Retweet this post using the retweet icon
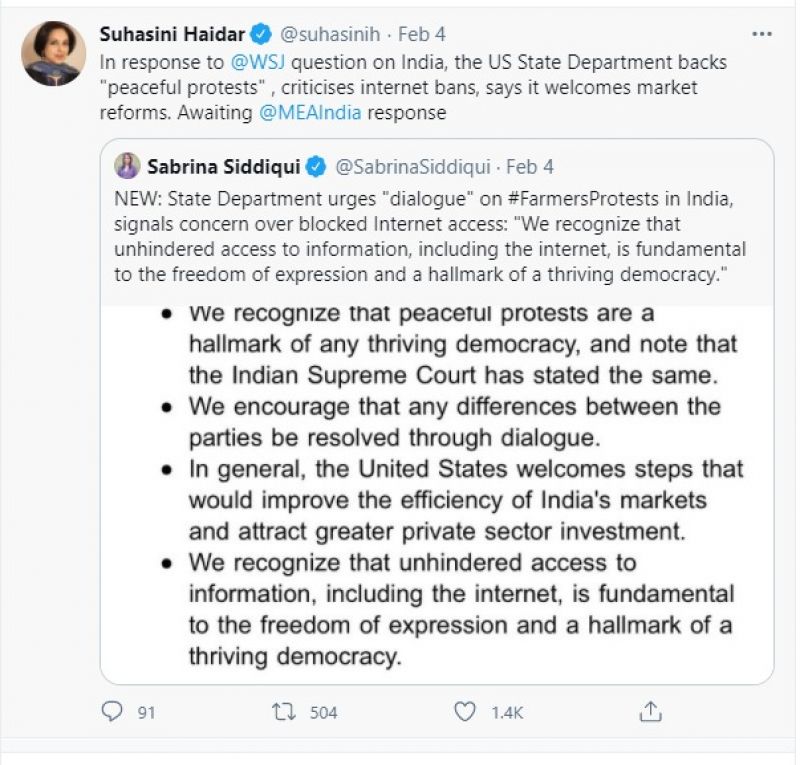Viewport: 800px width, 765px height. pos(283,712)
